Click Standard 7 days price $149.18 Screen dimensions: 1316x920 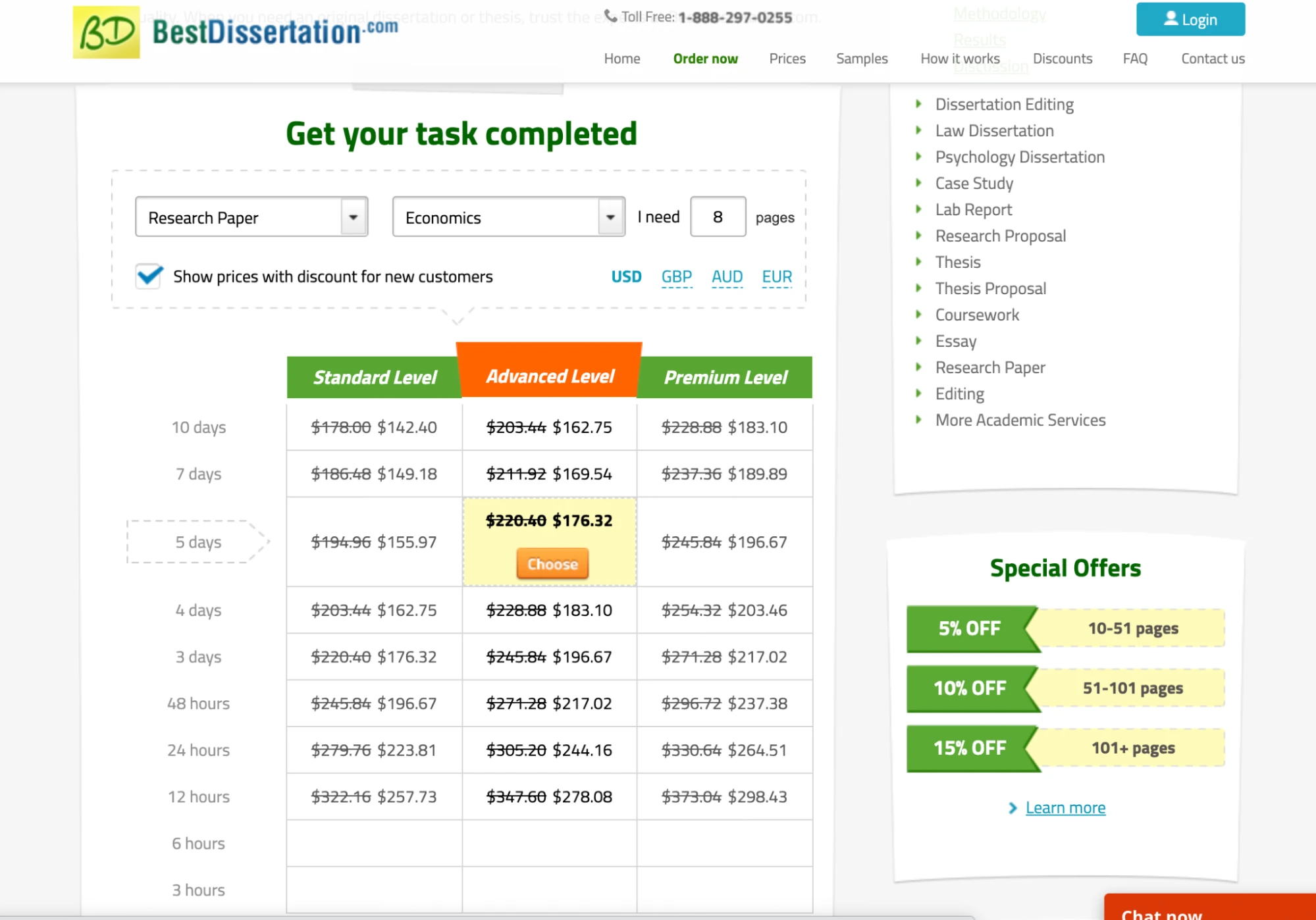407,474
